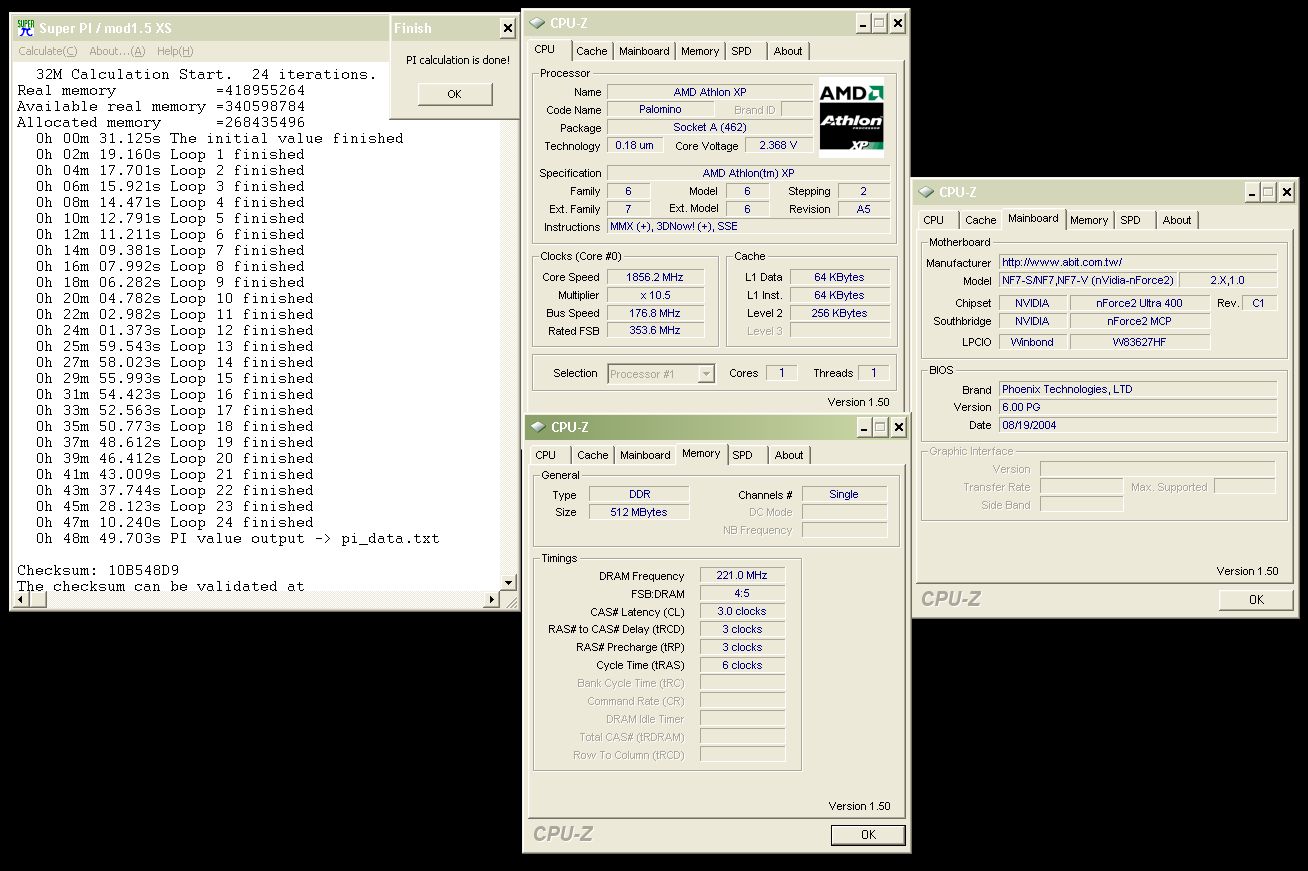The width and height of the screenshot is (1308, 871).
Task: Click the LPCIO W83627HF field
Action: tap(1140, 341)
